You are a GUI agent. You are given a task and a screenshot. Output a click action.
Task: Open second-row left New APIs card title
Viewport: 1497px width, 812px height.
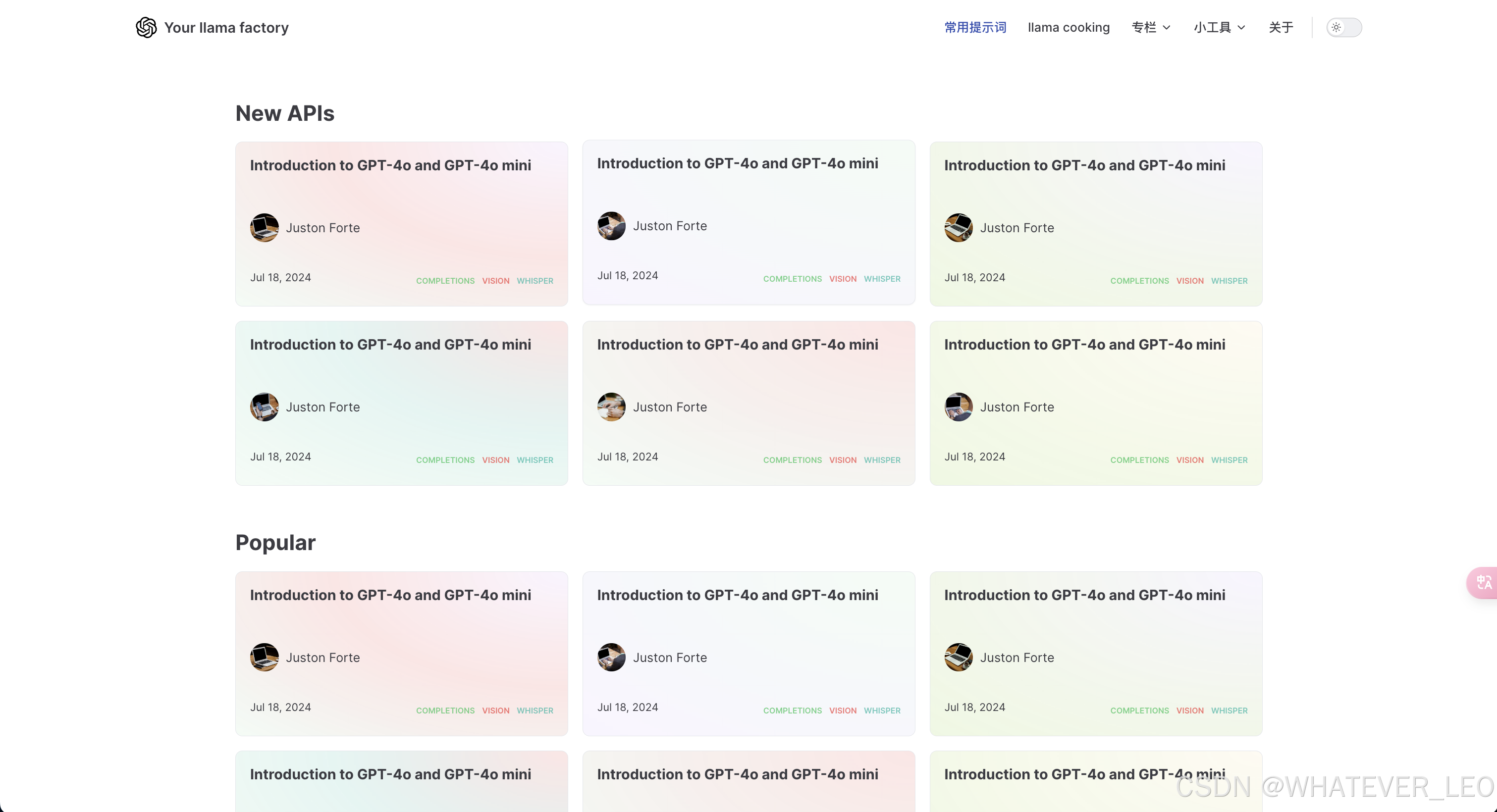point(390,345)
